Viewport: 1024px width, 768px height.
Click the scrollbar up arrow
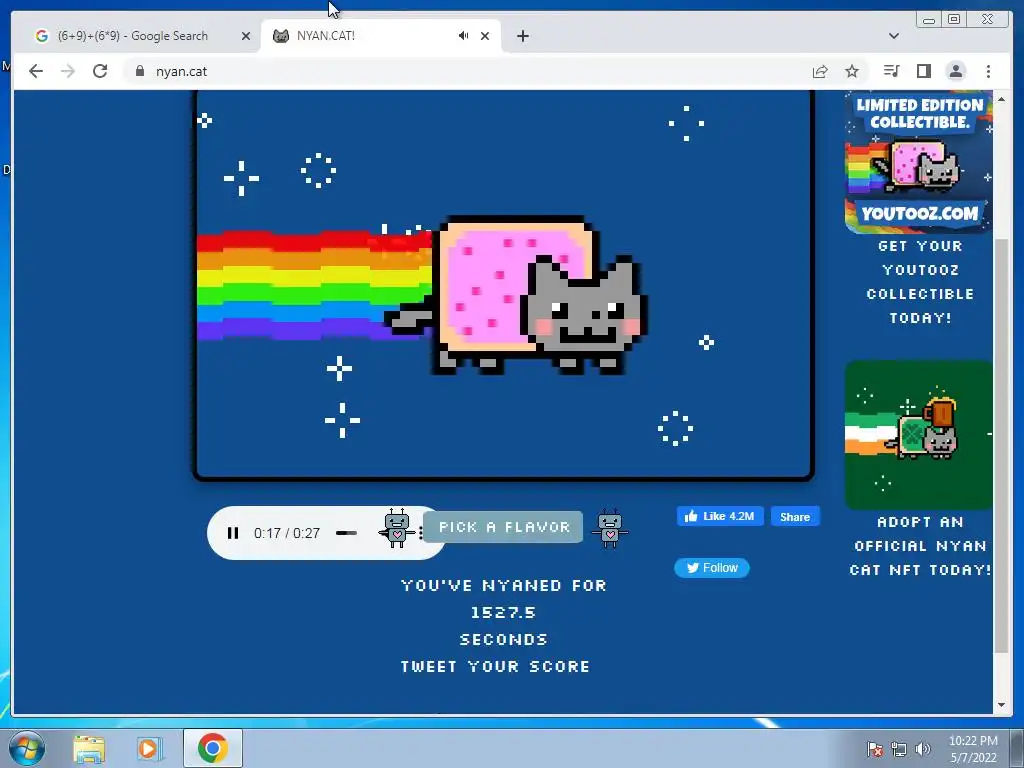[x=1001, y=99]
